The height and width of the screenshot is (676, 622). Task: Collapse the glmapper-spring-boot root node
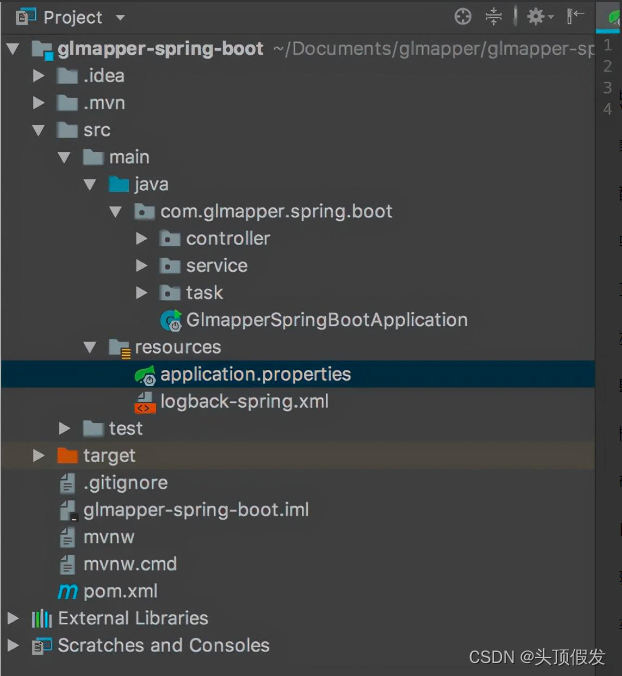pyautogui.click(x=13, y=49)
